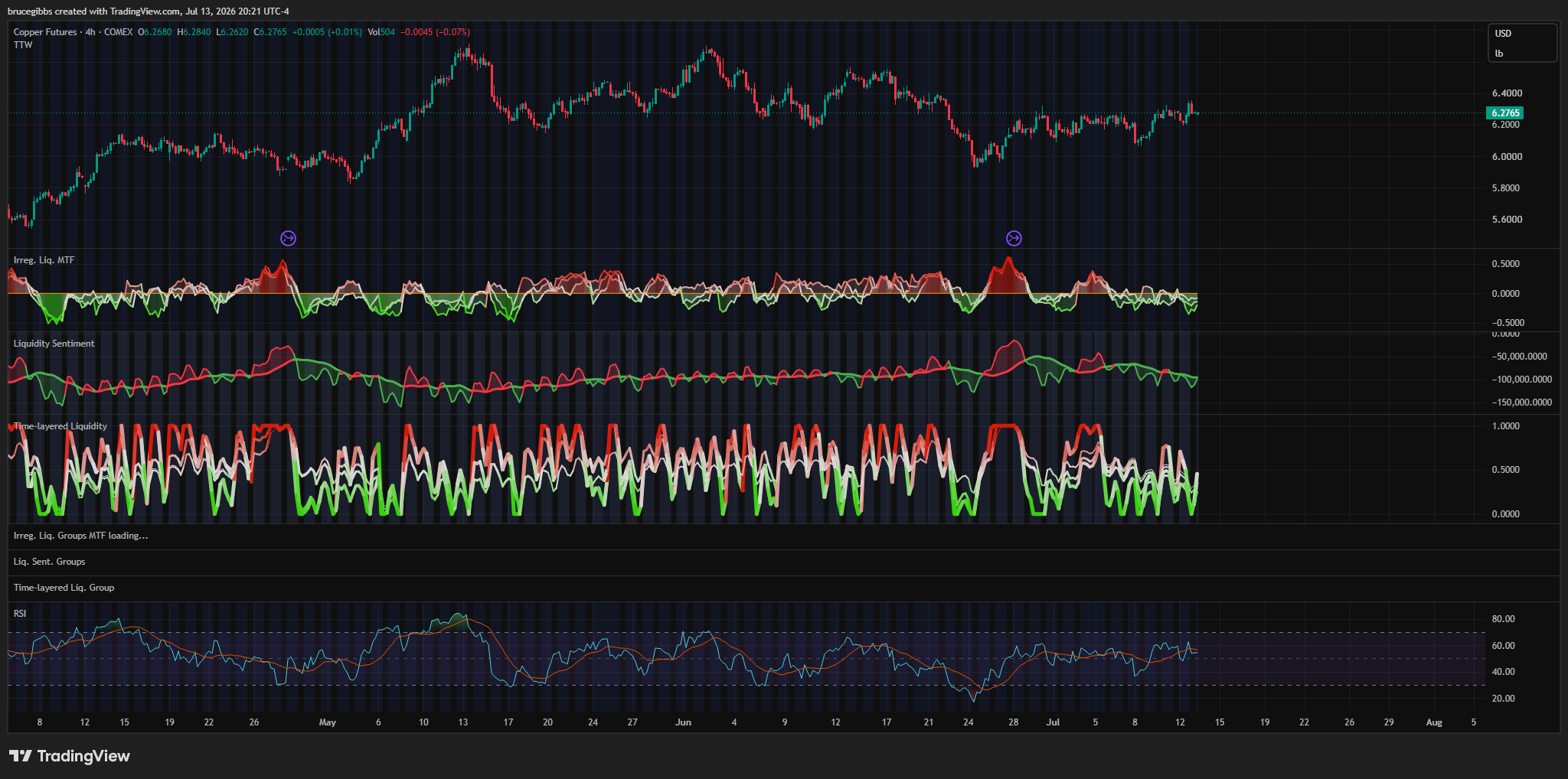Click the 28 date label on time axis
The image size is (1568, 779).
1013,722
